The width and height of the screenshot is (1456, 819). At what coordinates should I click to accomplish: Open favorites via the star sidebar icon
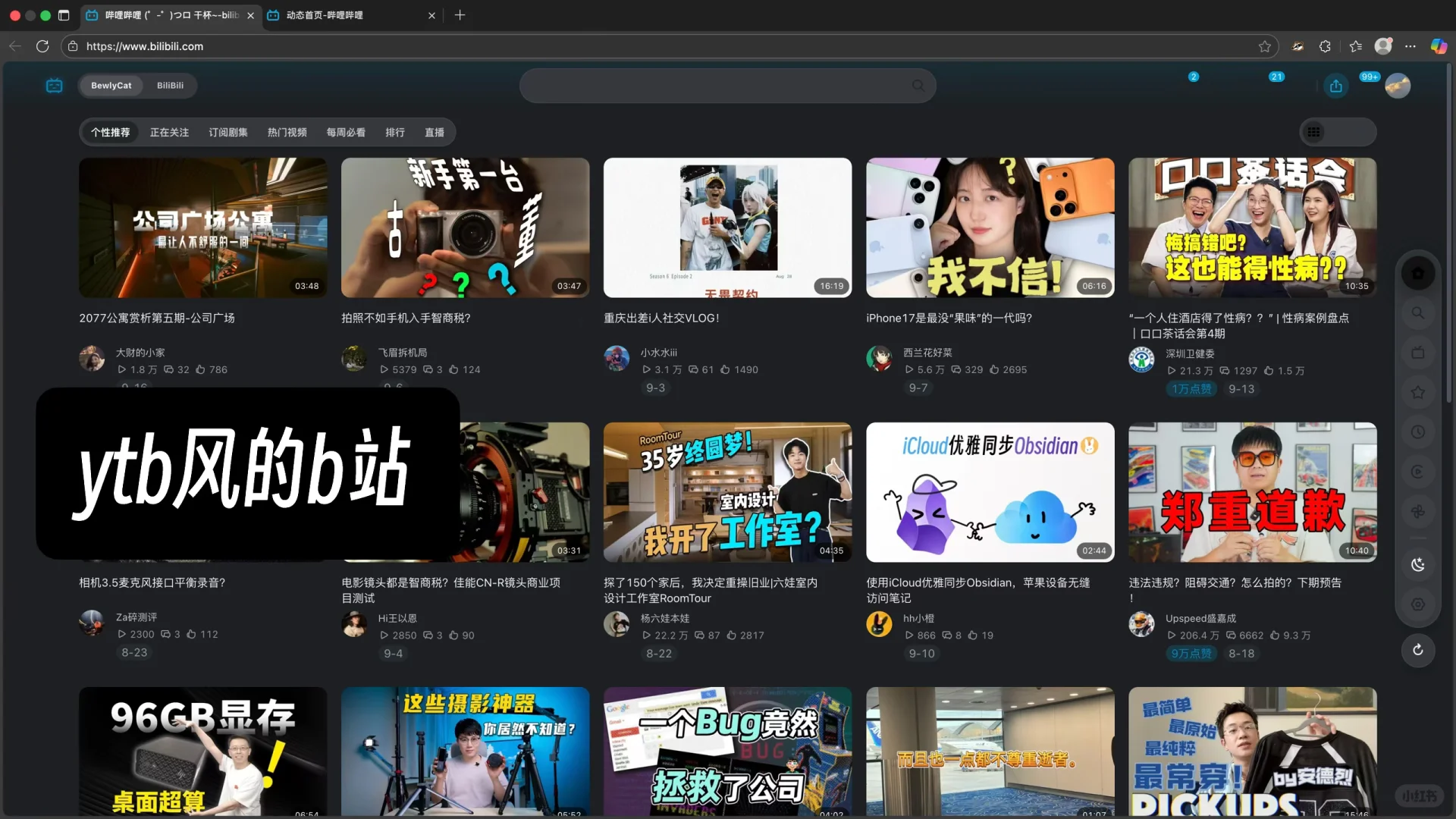pos(1417,392)
